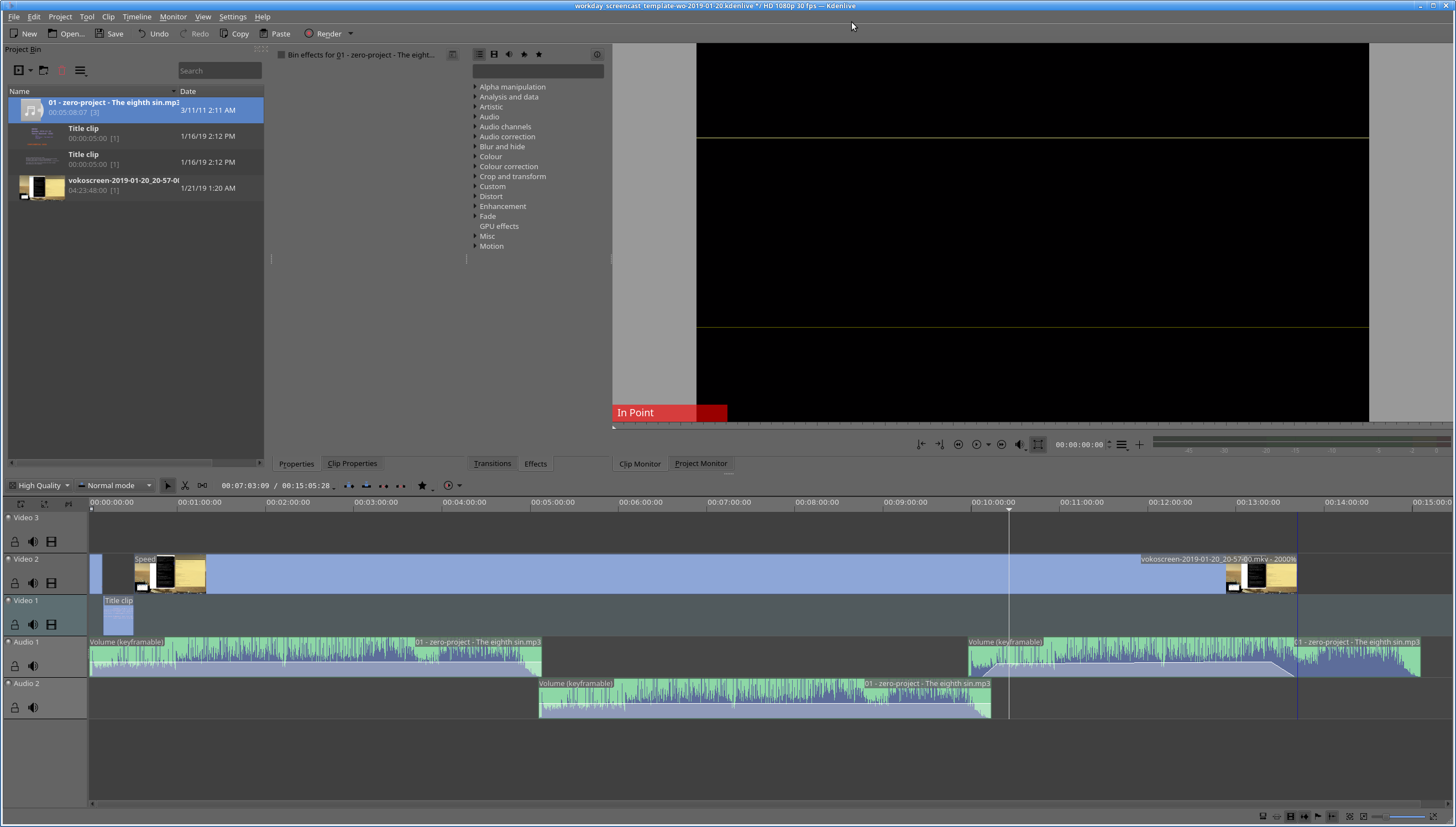This screenshot has height=827, width=1456.
Task: Show audio effects list icon
Action: point(509,55)
